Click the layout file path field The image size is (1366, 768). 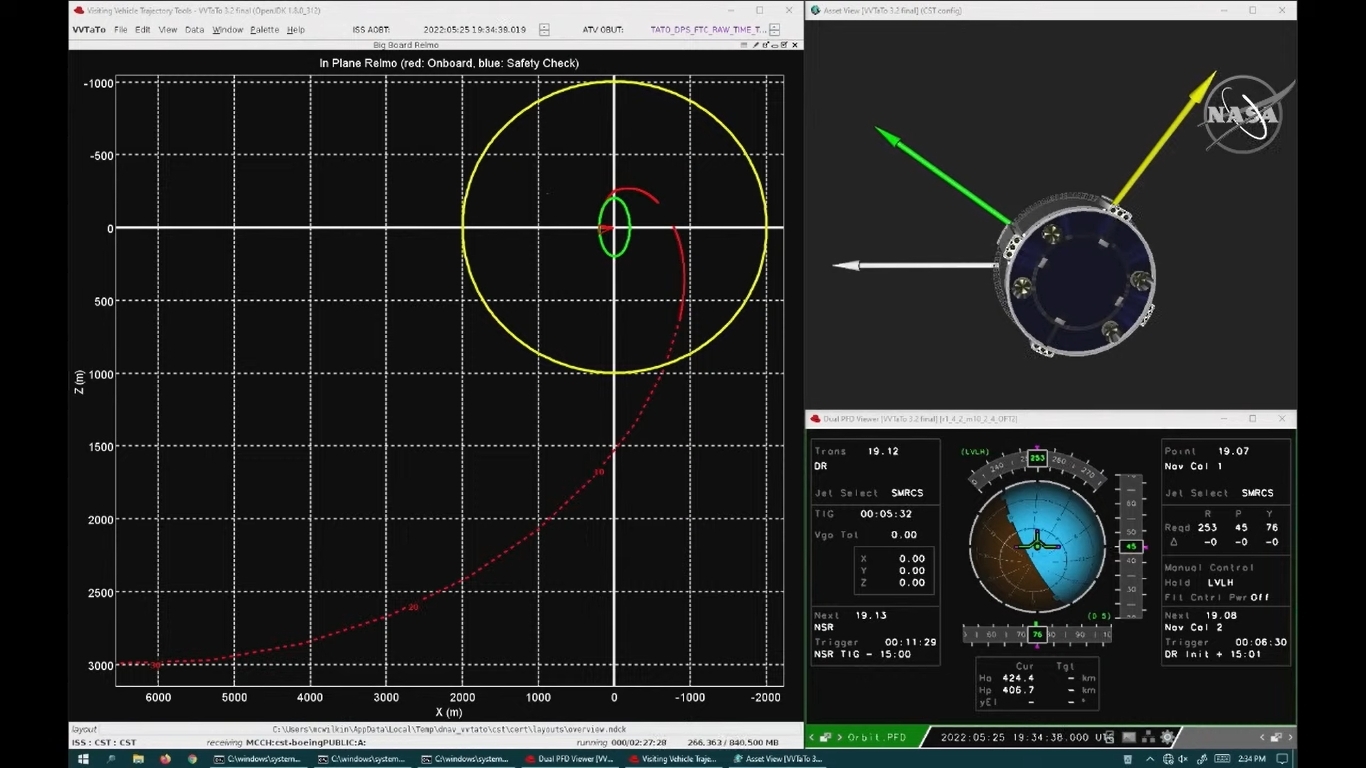449,729
